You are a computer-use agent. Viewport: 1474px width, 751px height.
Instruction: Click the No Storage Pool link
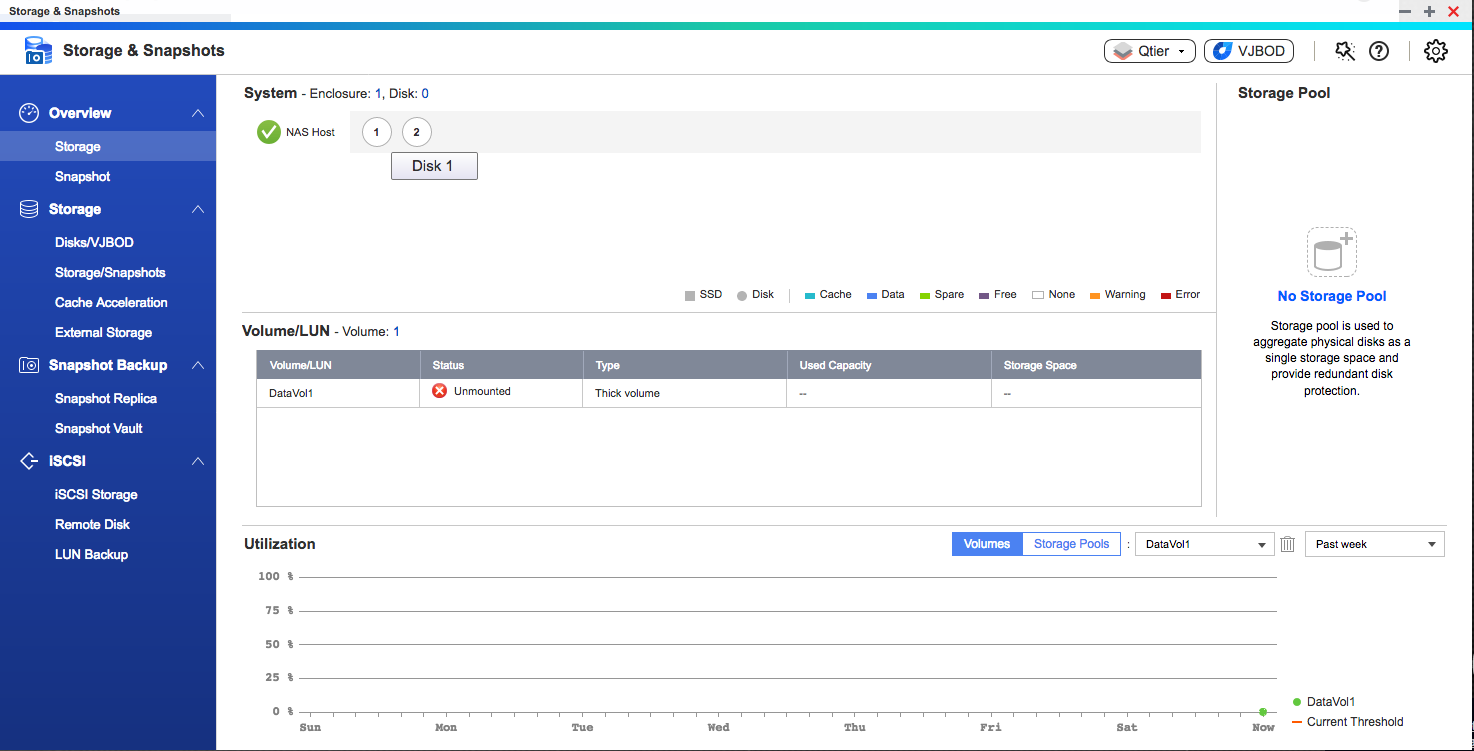coord(1331,296)
